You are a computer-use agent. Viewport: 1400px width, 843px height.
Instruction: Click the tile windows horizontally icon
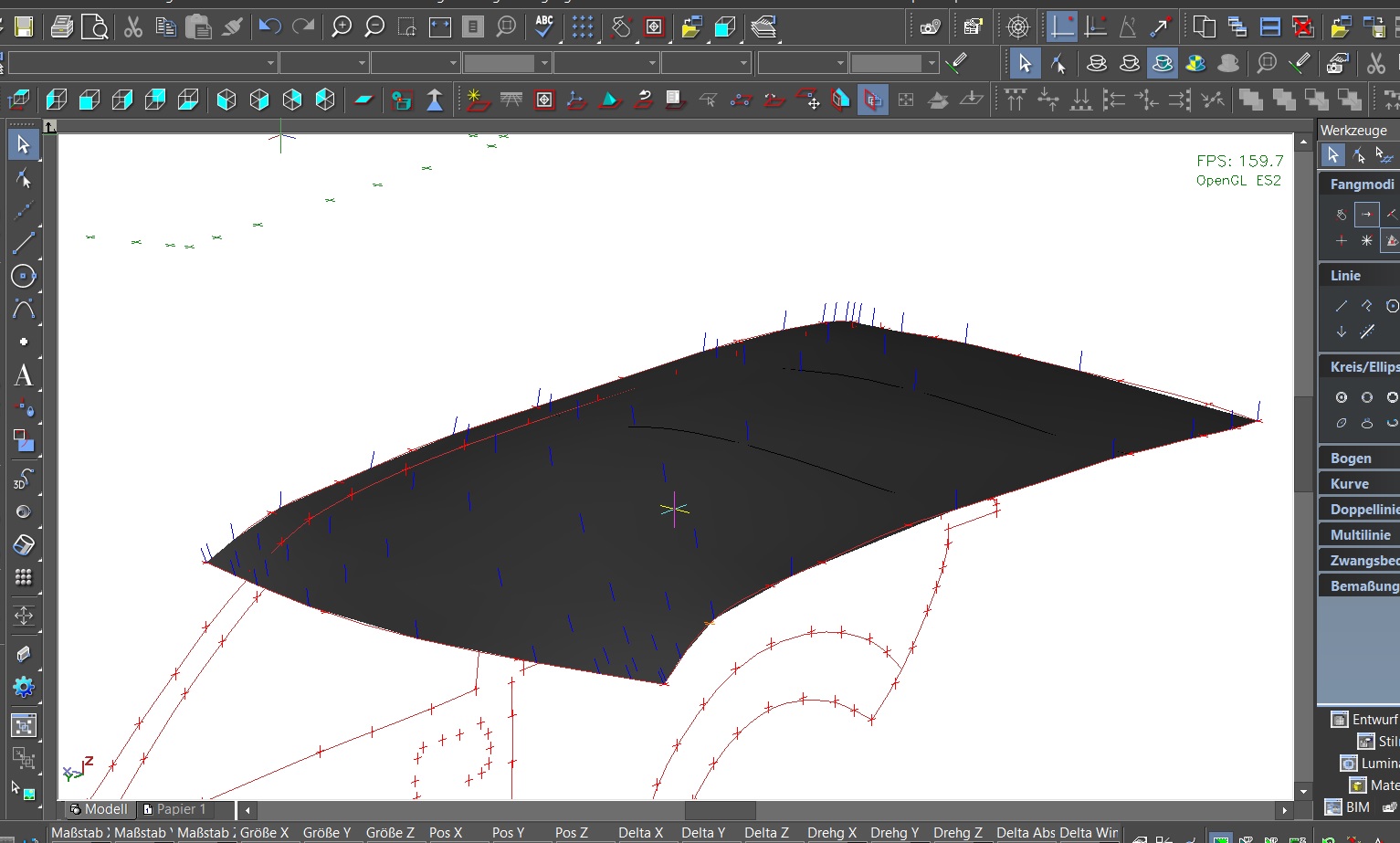[x=1270, y=27]
